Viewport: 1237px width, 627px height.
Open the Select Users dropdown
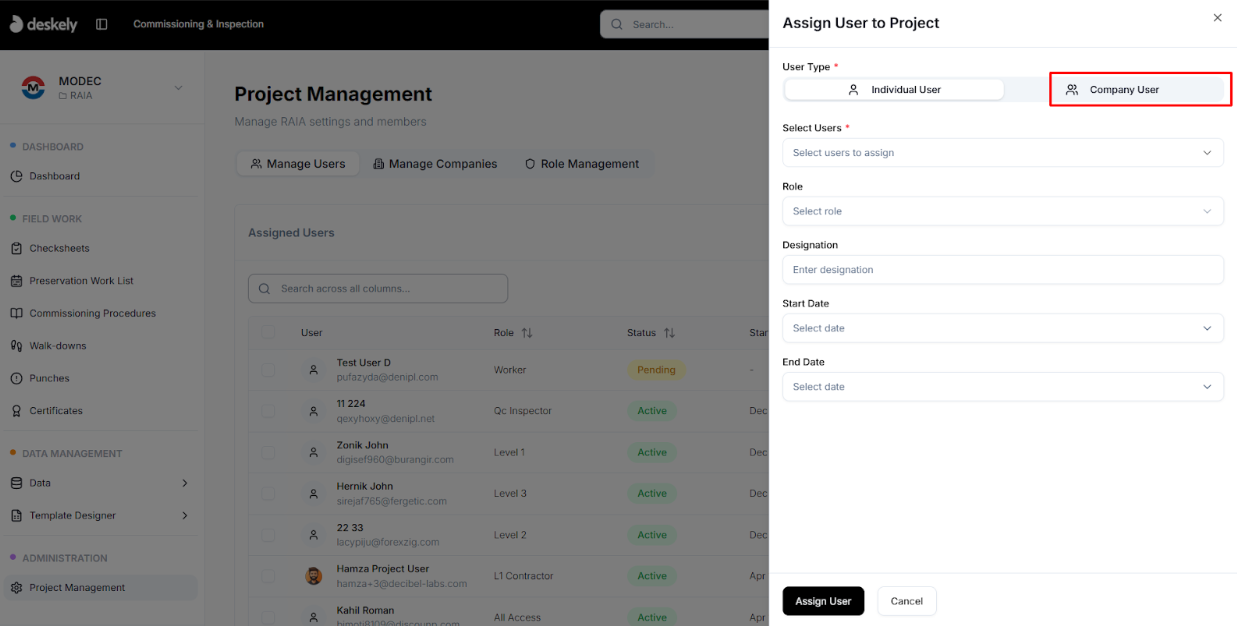pyautogui.click(x=1002, y=152)
